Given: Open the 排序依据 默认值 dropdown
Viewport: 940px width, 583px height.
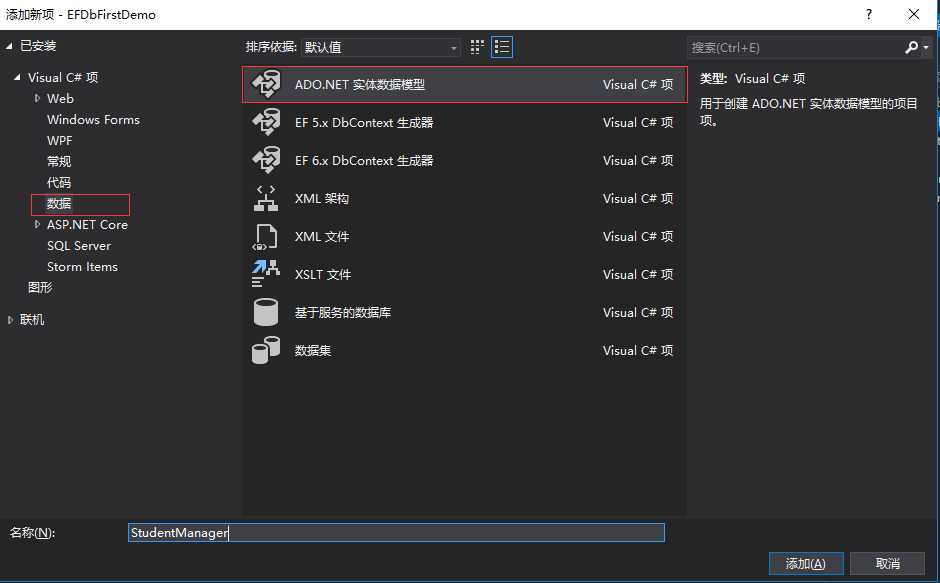Looking at the screenshot, I should pos(381,47).
